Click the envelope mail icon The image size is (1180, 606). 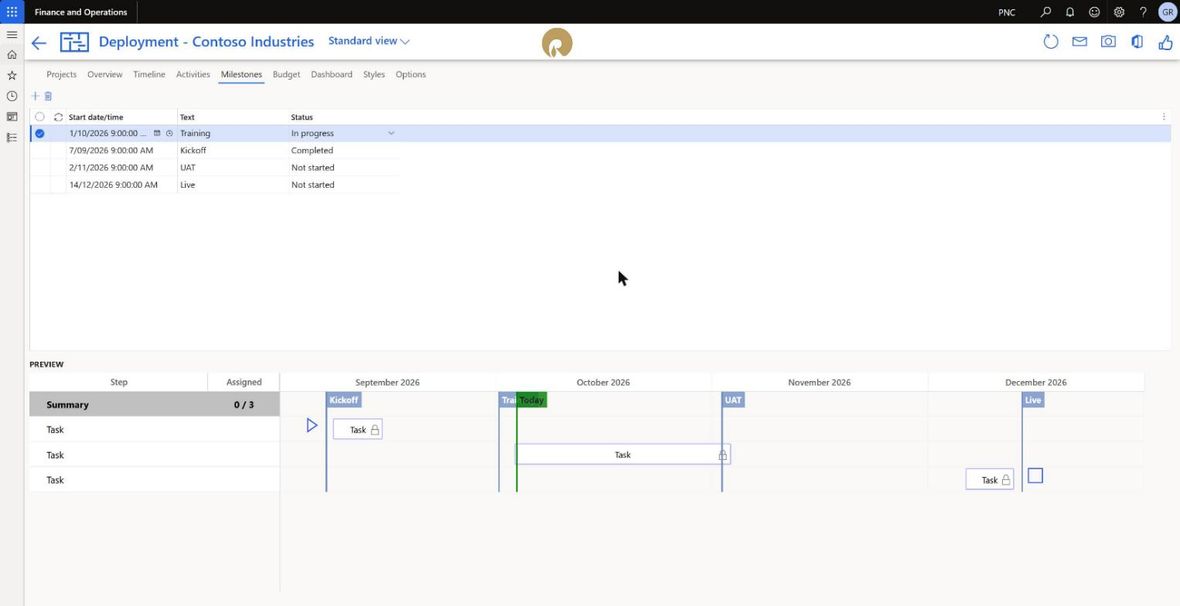[1079, 42]
